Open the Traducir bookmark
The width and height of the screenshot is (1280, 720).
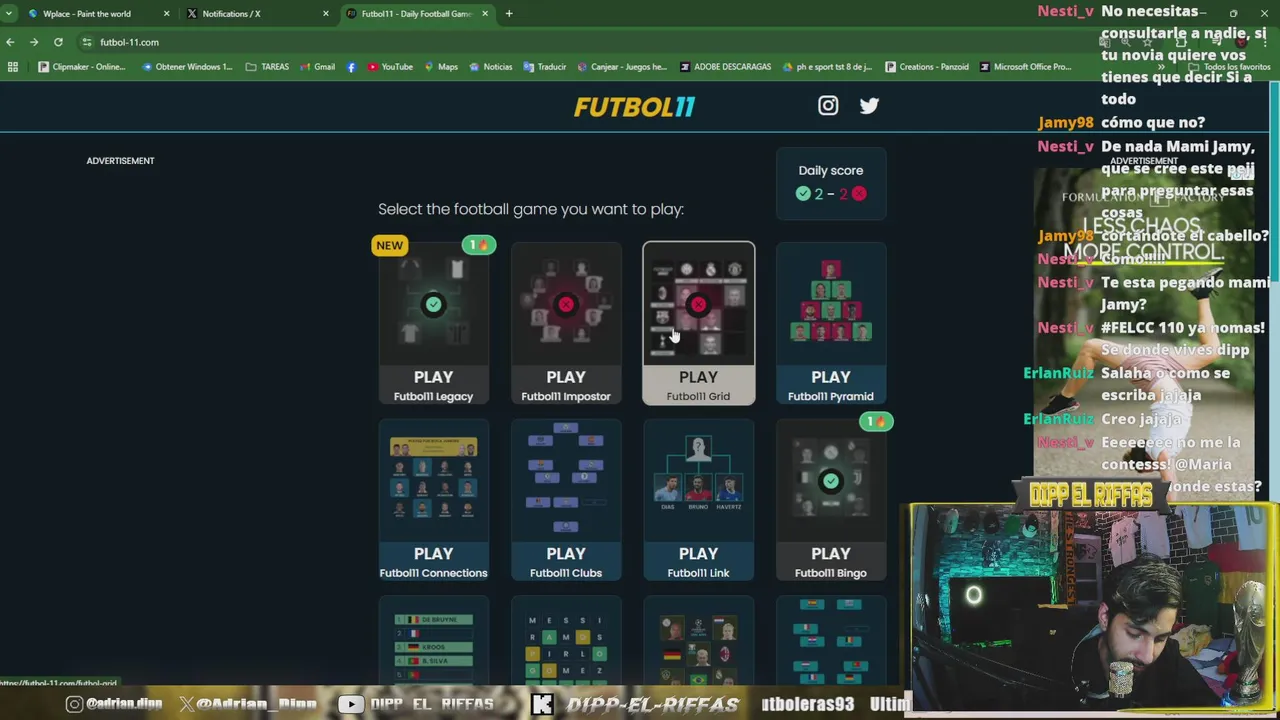tap(544, 67)
